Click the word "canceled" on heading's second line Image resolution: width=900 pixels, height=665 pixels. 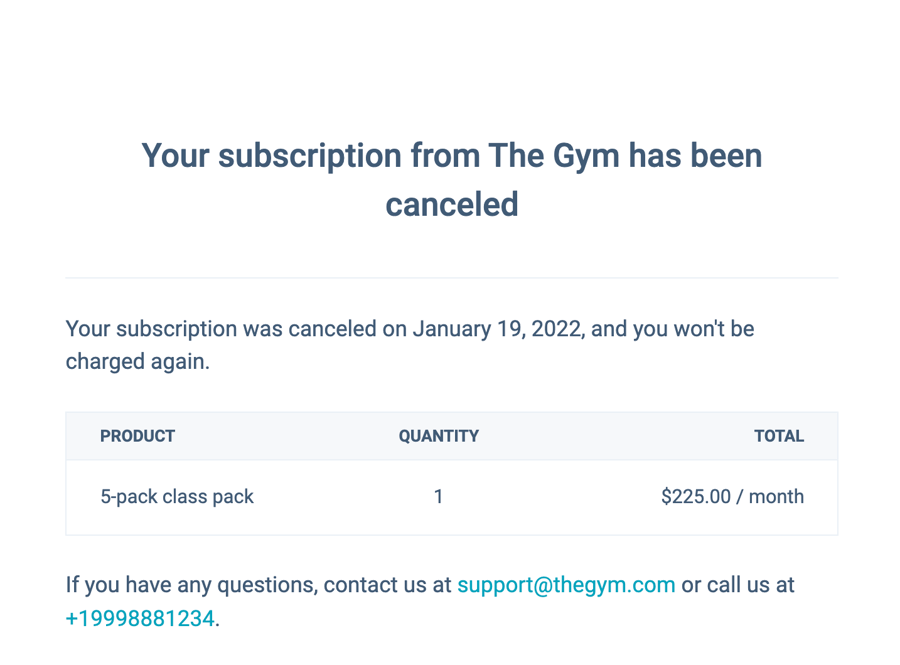click(451, 205)
